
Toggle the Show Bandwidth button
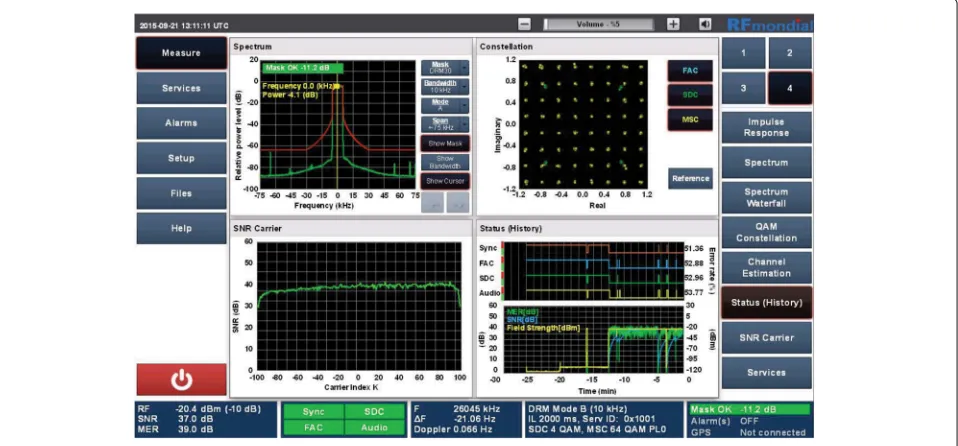(445, 163)
